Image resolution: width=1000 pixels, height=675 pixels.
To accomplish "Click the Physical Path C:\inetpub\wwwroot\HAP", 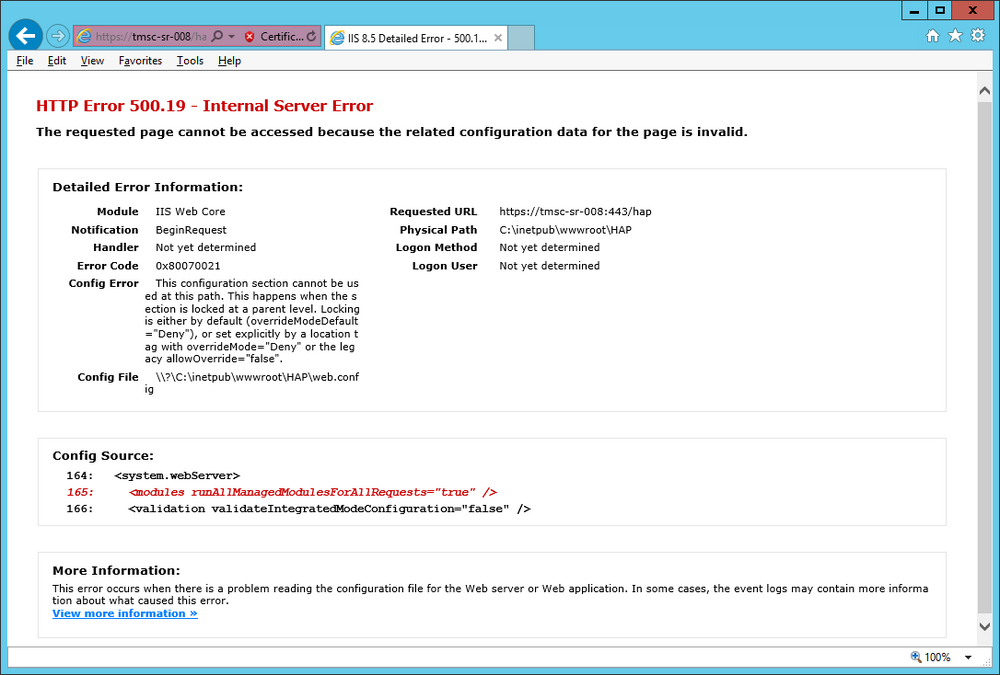I will click(x=565, y=230).
